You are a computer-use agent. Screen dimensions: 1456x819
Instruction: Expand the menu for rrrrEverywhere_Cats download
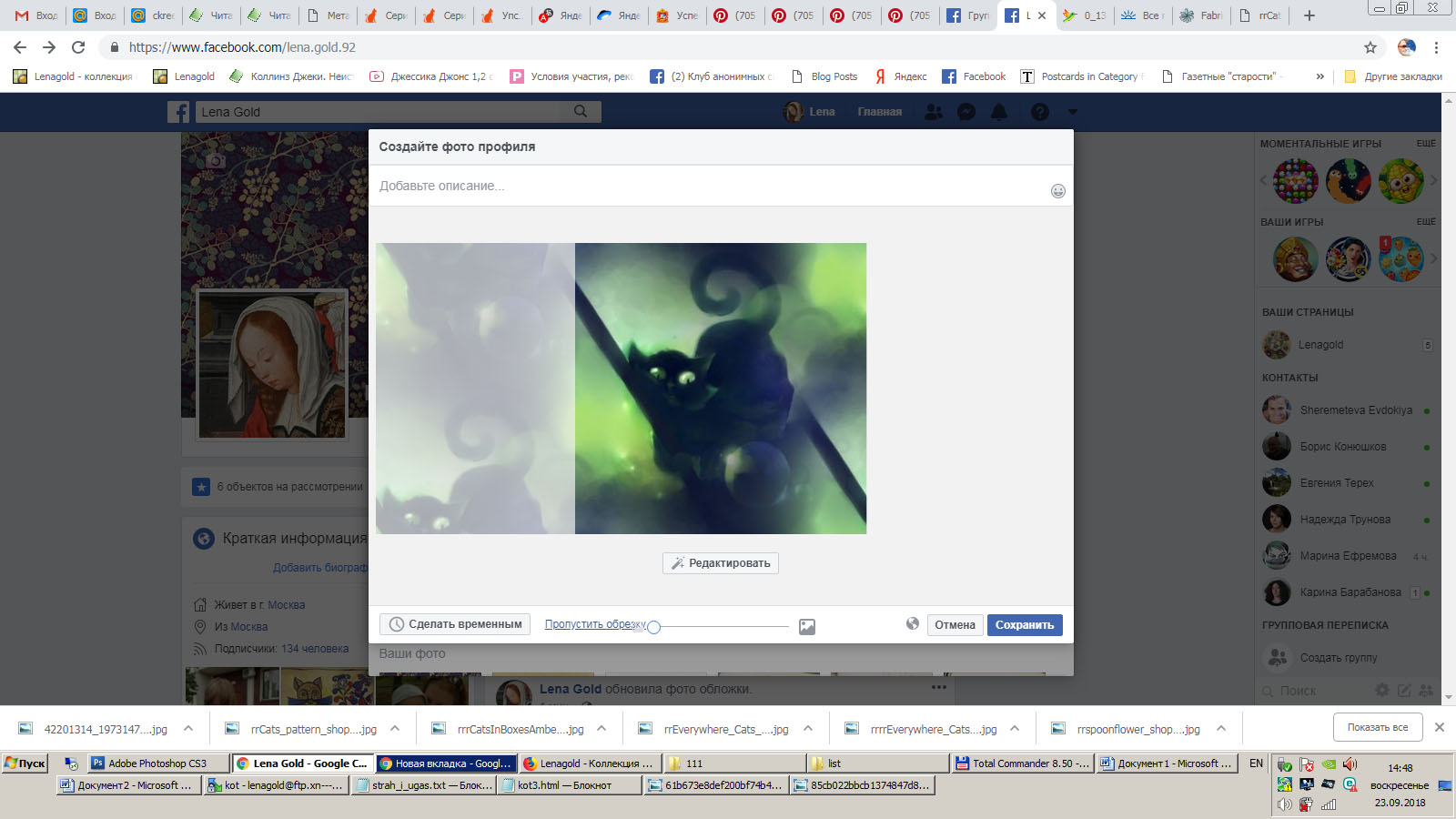1015,728
